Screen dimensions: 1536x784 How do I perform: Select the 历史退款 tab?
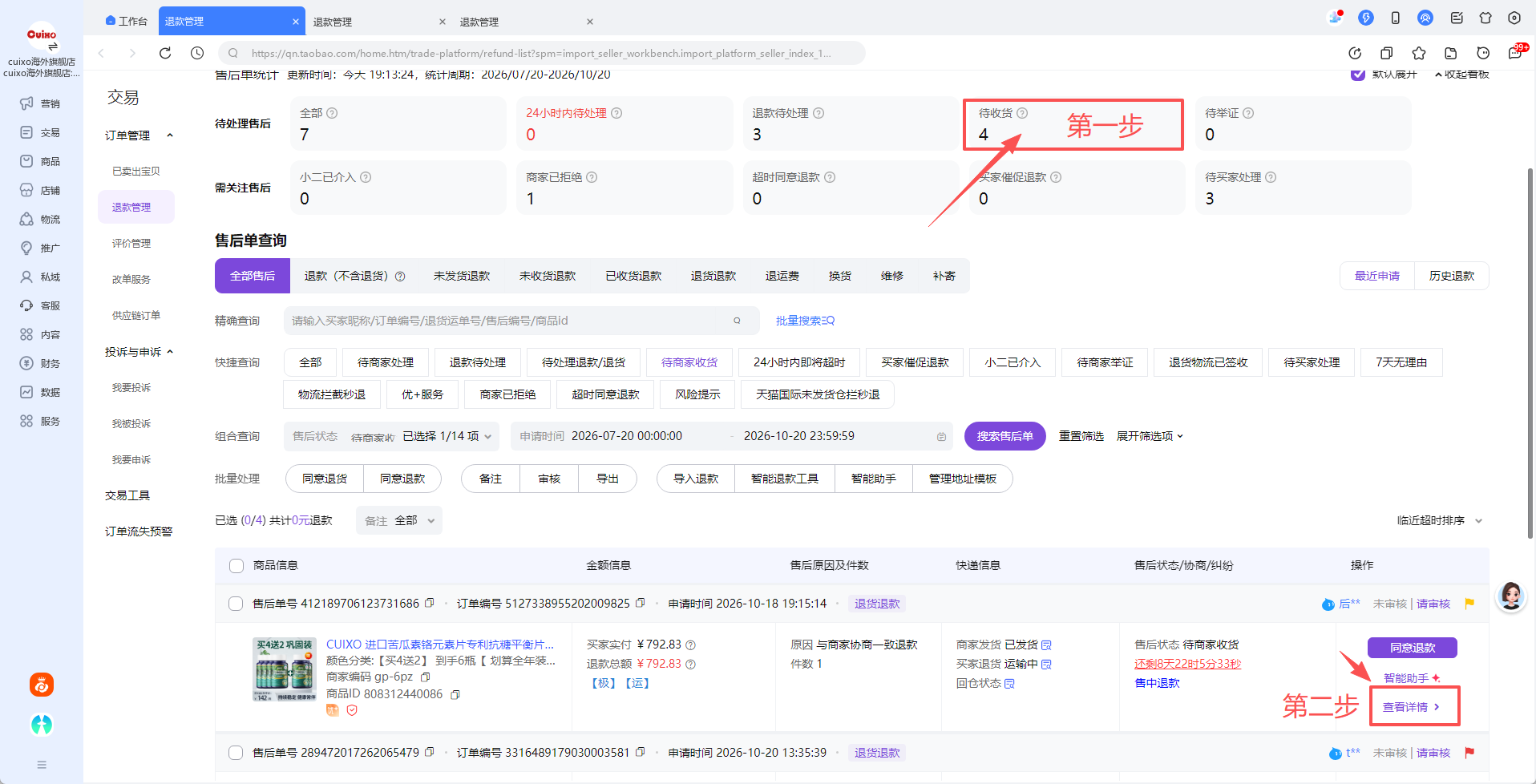(1452, 276)
